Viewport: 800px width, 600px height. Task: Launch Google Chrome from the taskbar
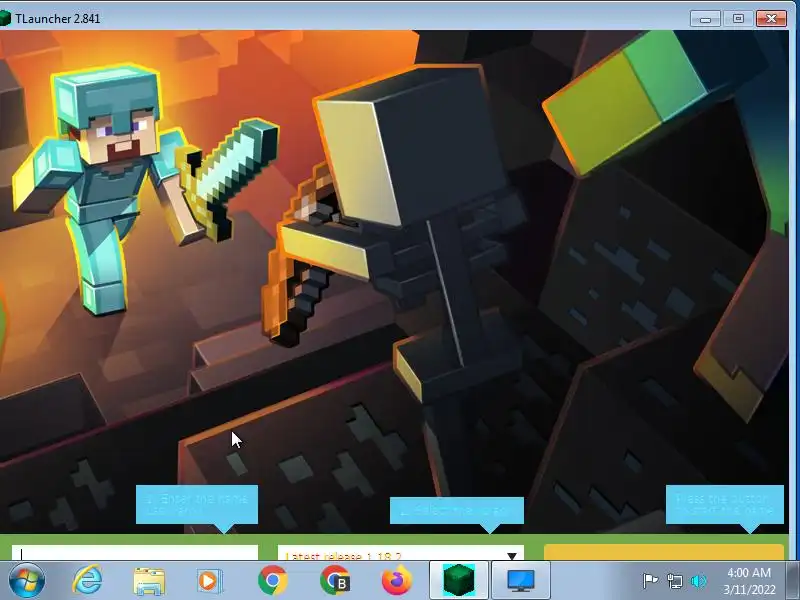[272, 581]
